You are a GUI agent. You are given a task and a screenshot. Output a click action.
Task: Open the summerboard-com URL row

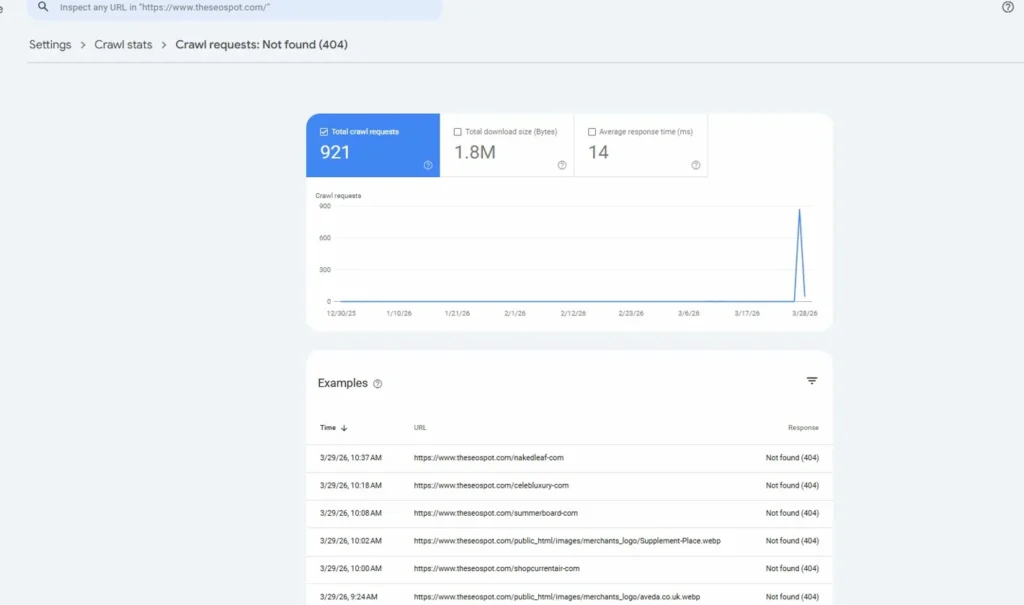point(495,513)
